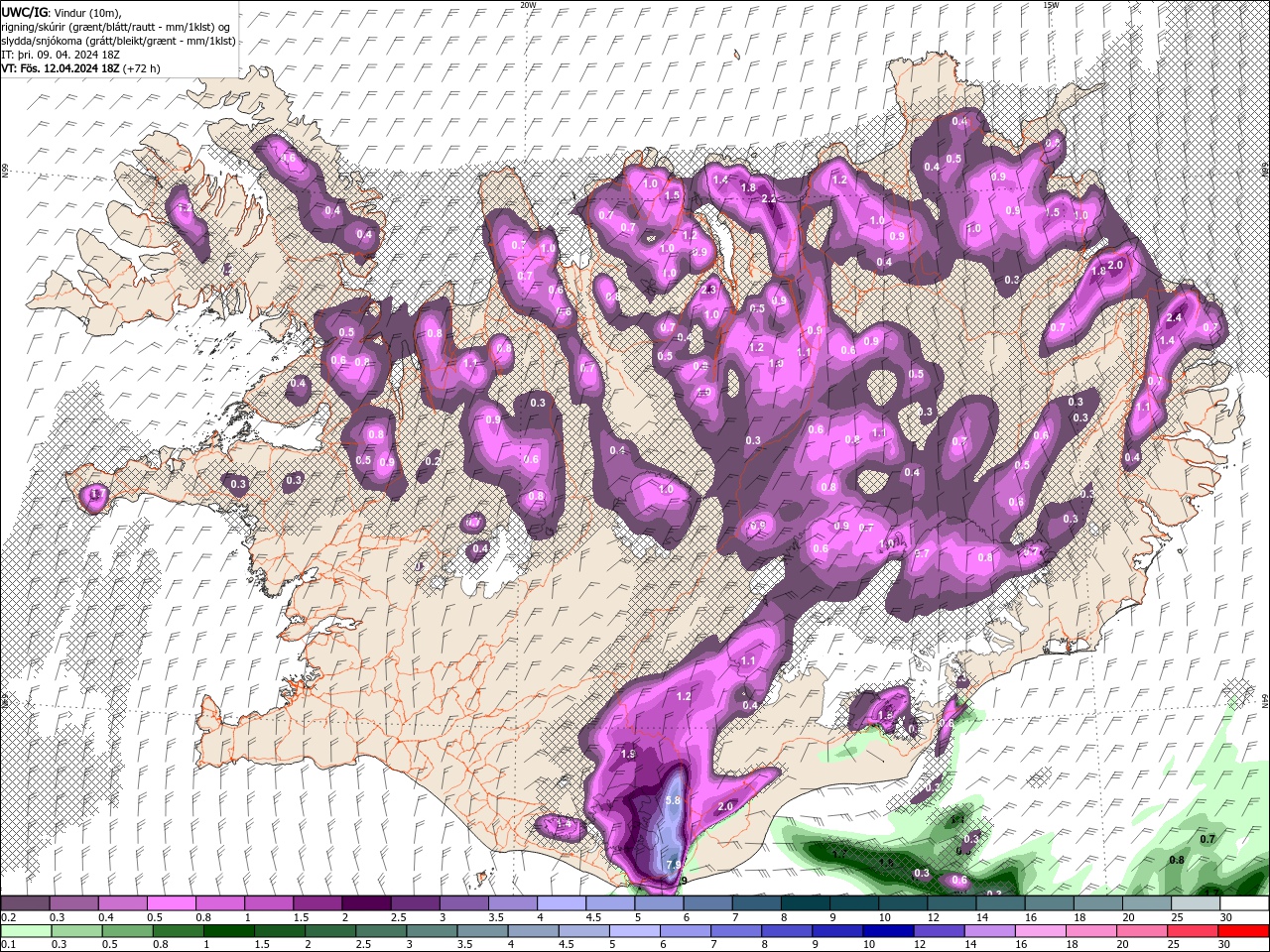Pick the light periwinkle swatch at 4 in upper legend
Screen dimensions: 1270x952
coord(561,903)
